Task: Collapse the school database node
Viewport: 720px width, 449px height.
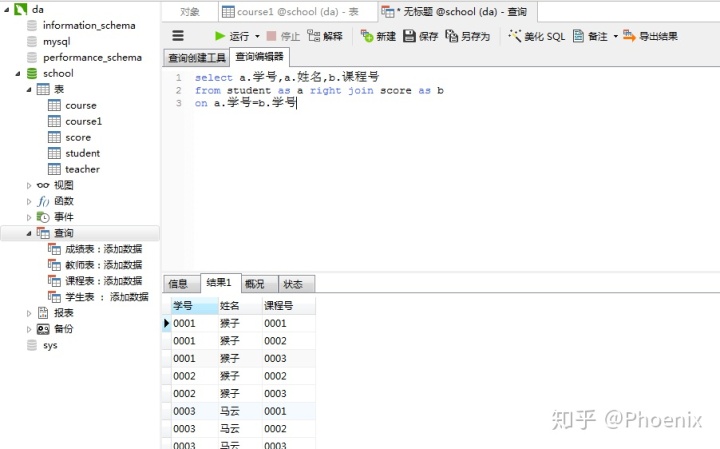Action: point(17,73)
